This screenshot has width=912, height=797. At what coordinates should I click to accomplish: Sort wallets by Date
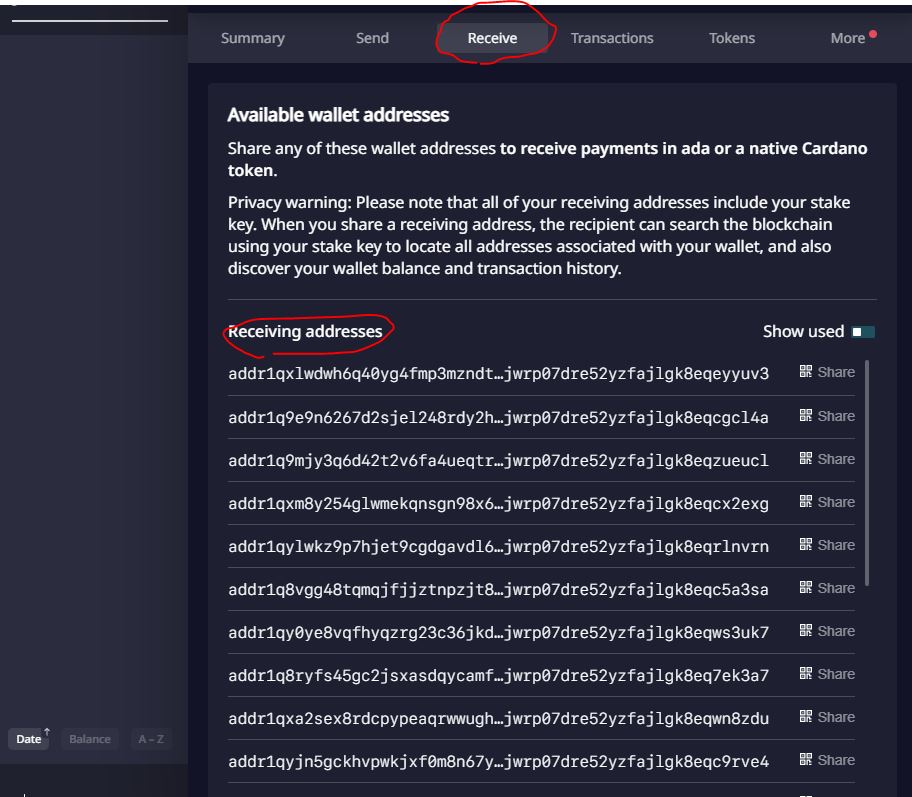click(29, 739)
